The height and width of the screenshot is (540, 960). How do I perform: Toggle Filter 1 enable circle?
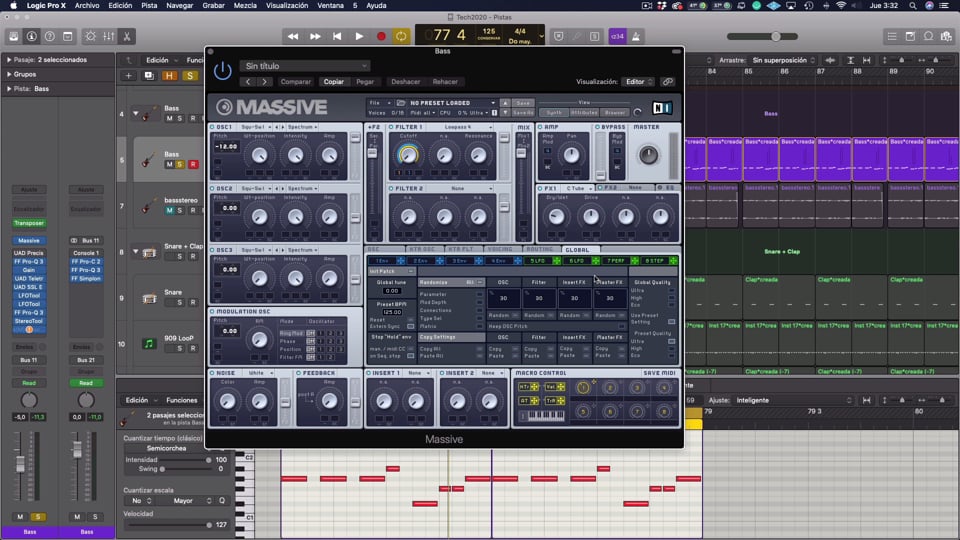[x=391, y=127]
